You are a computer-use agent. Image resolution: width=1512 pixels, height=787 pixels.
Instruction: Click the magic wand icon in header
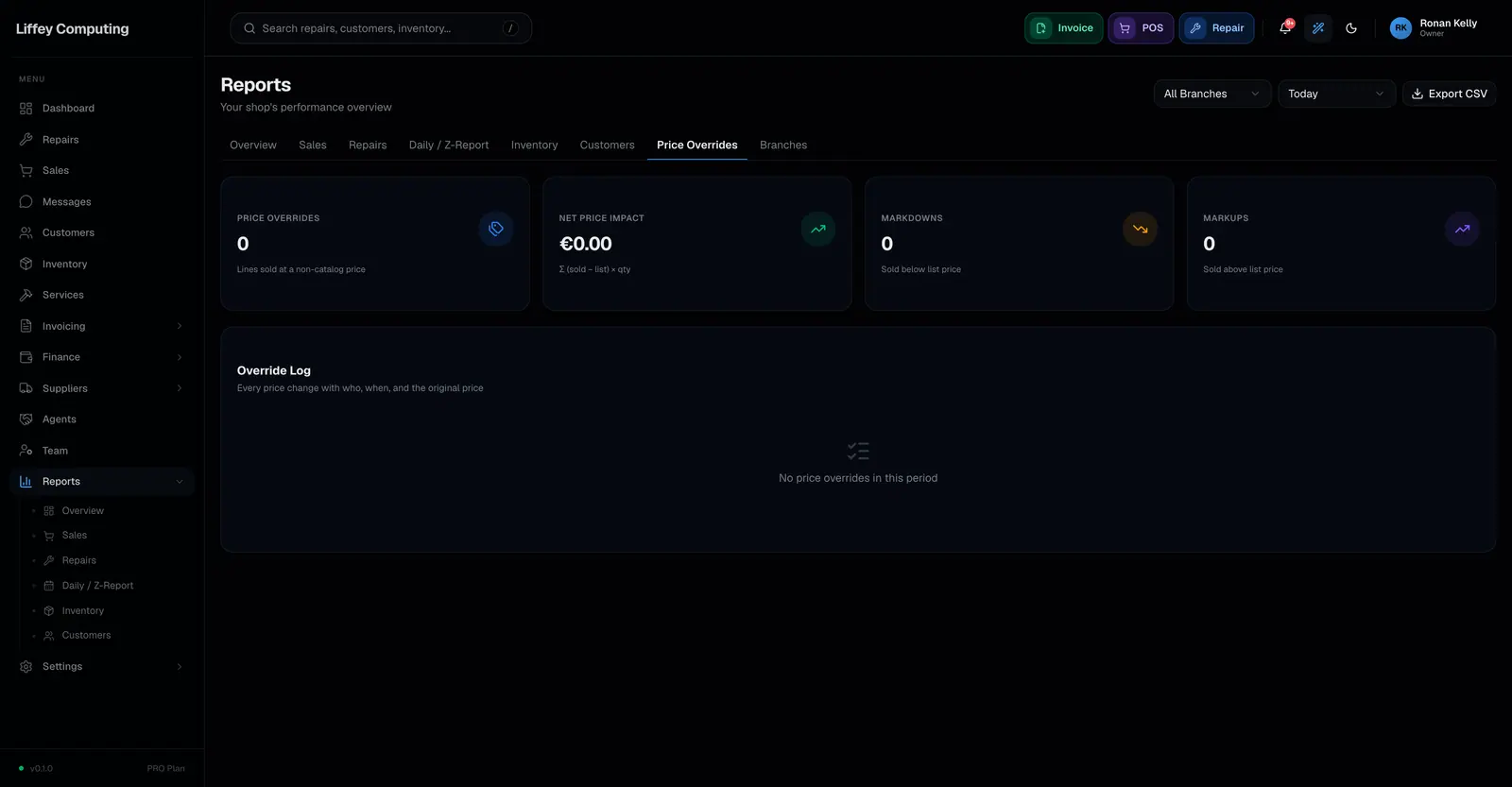pos(1318,28)
